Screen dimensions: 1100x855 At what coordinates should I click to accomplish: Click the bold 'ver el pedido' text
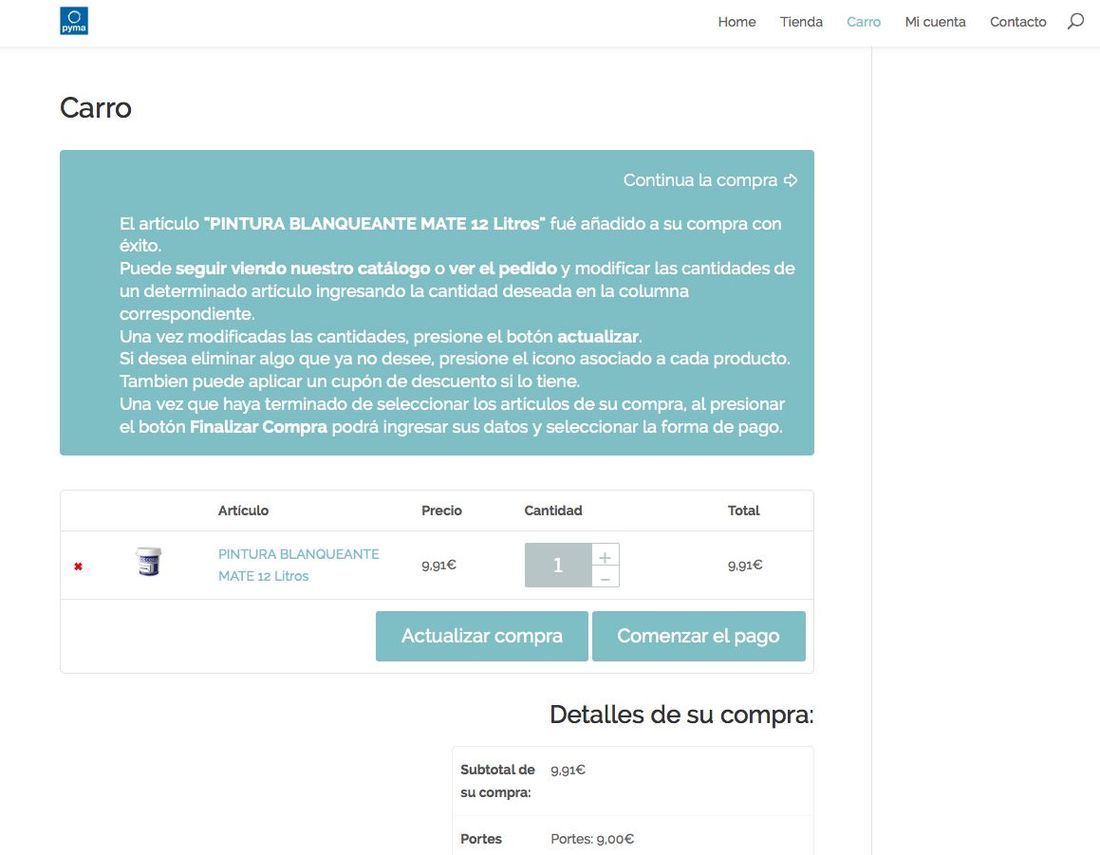502,269
